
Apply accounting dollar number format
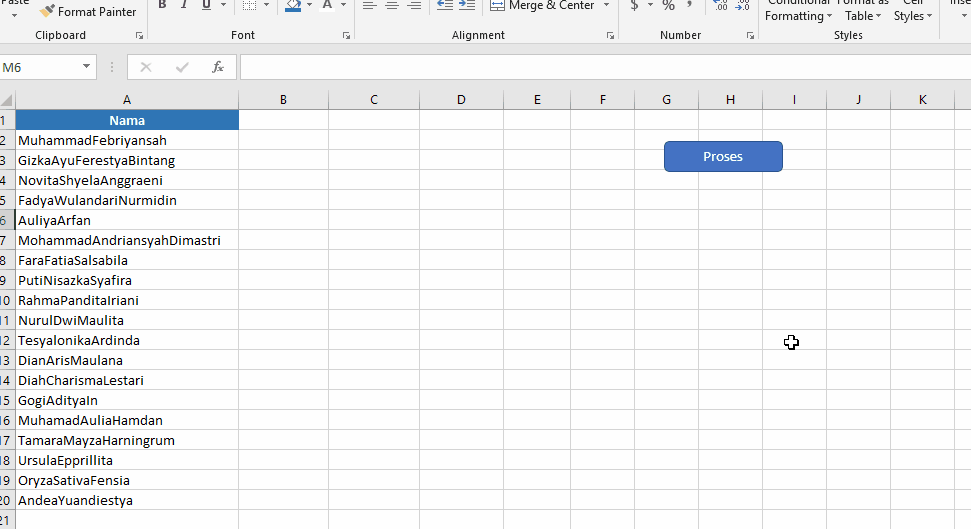point(634,5)
